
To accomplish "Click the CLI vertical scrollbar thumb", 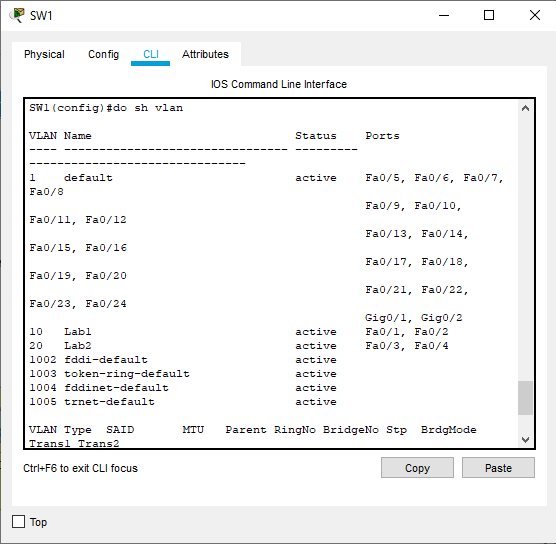I will [525, 398].
